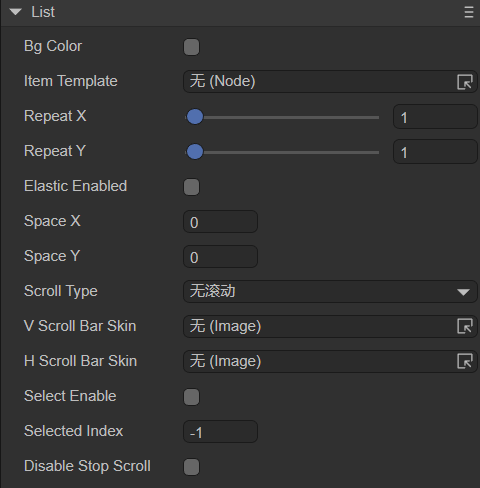
Task: Toggle Disable Stop Scroll checkbox
Action: [x=191, y=467]
